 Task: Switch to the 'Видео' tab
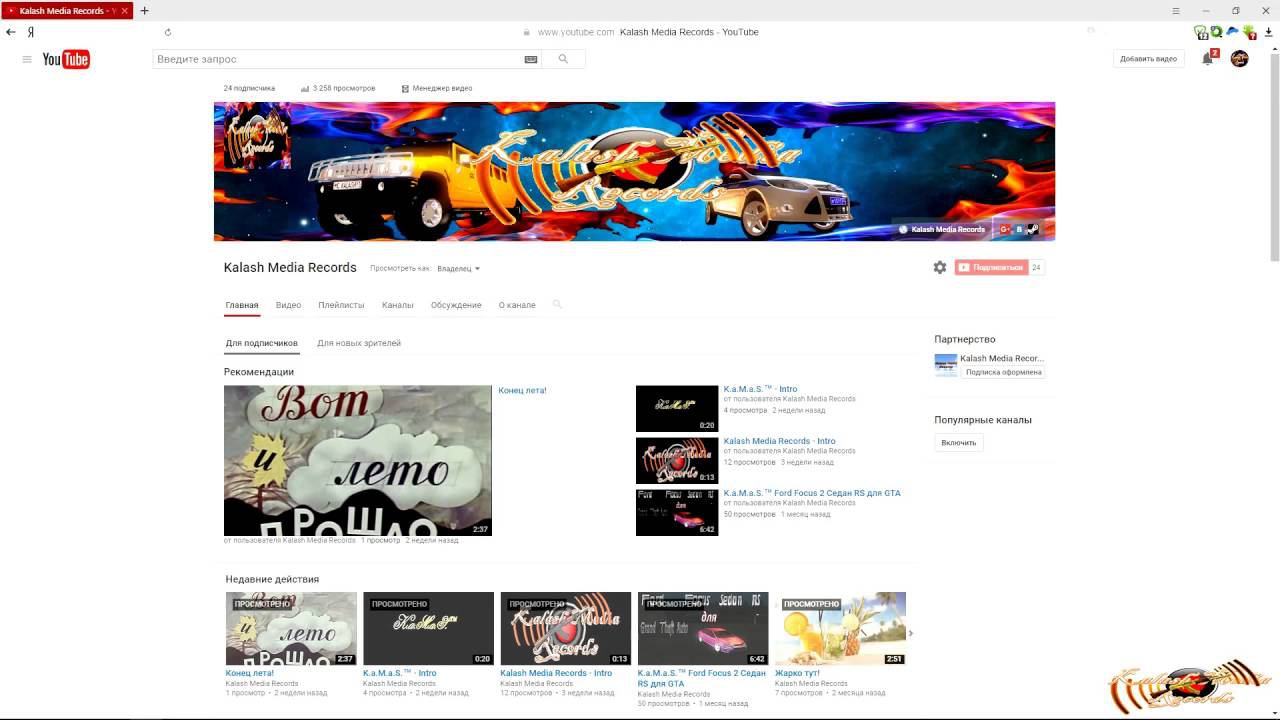[288, 305]
